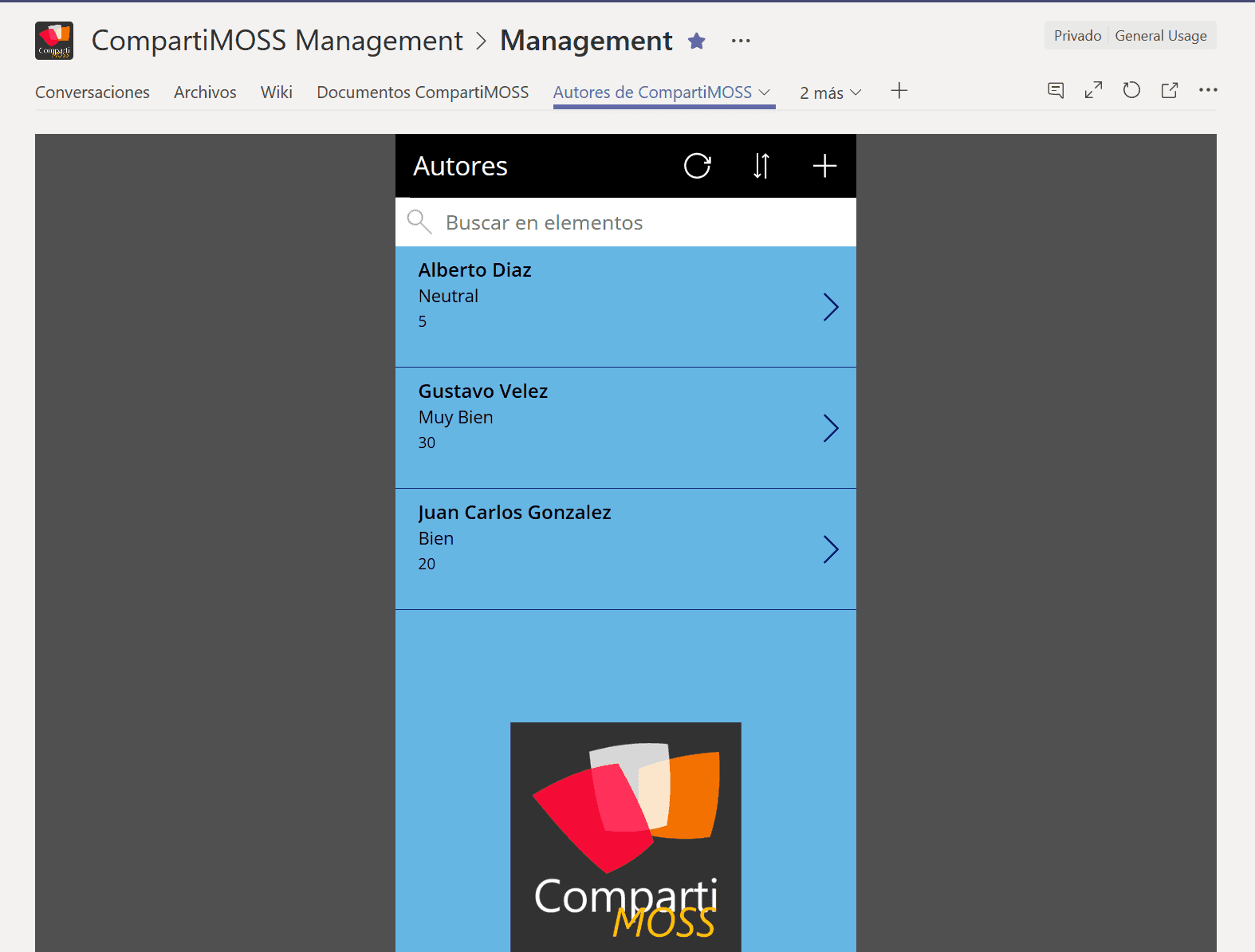The image size is (1255, 952).
Task: Expand the '2 más' tabs dropdown
Action: tap(831, 92)
